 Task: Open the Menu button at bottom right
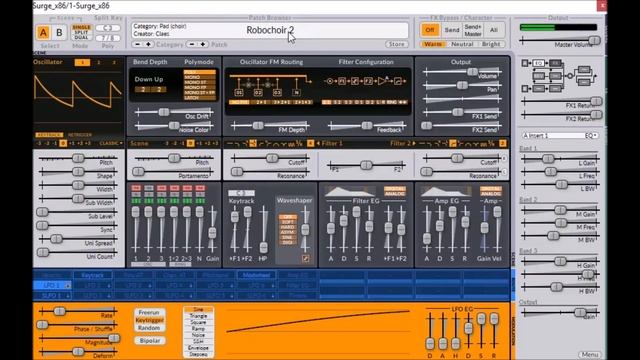(x=590, y=354)
